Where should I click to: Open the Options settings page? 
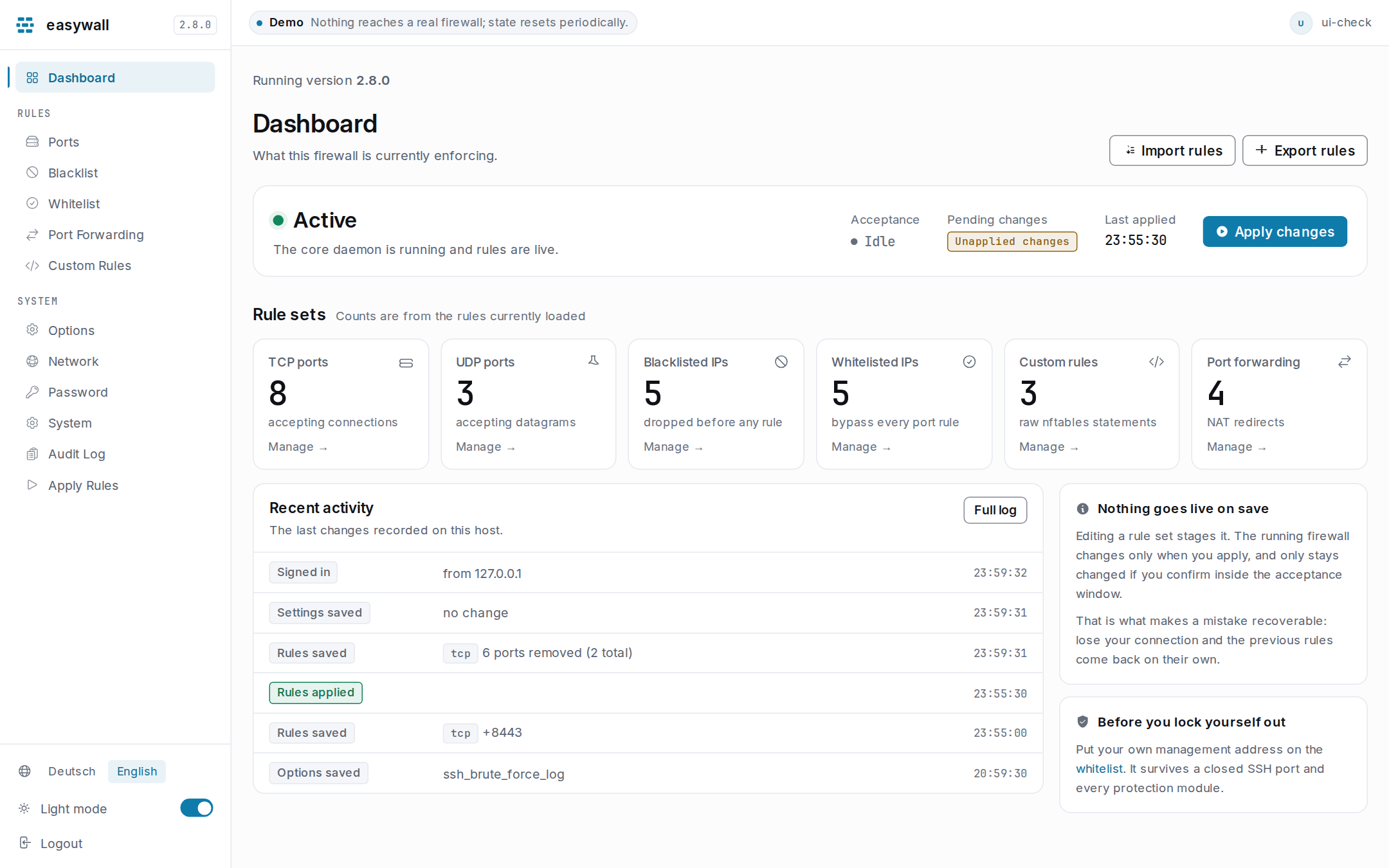(x=115, y=330)
